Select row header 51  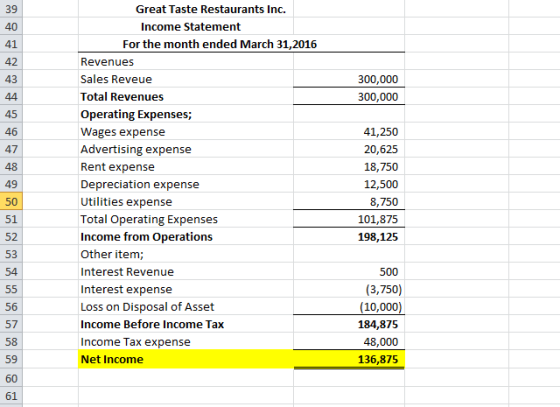(x=11, y=219)
